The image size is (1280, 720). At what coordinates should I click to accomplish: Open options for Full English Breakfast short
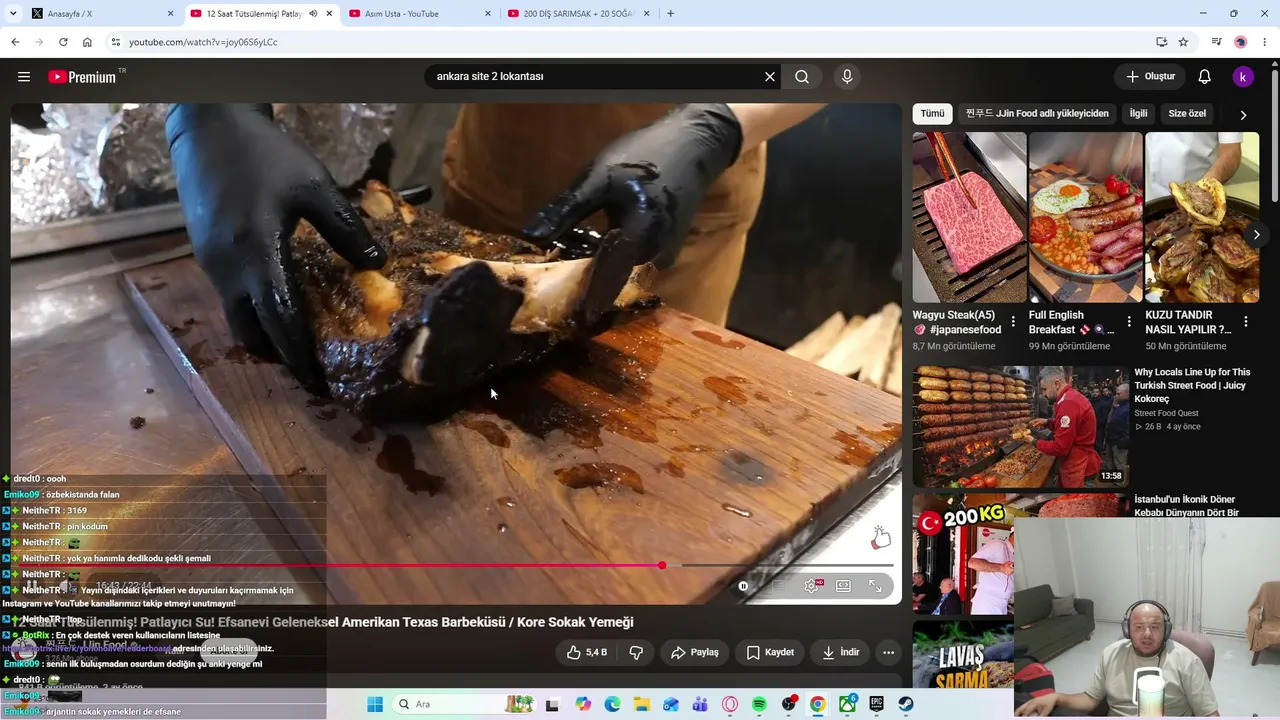[x=1129, y=322]
